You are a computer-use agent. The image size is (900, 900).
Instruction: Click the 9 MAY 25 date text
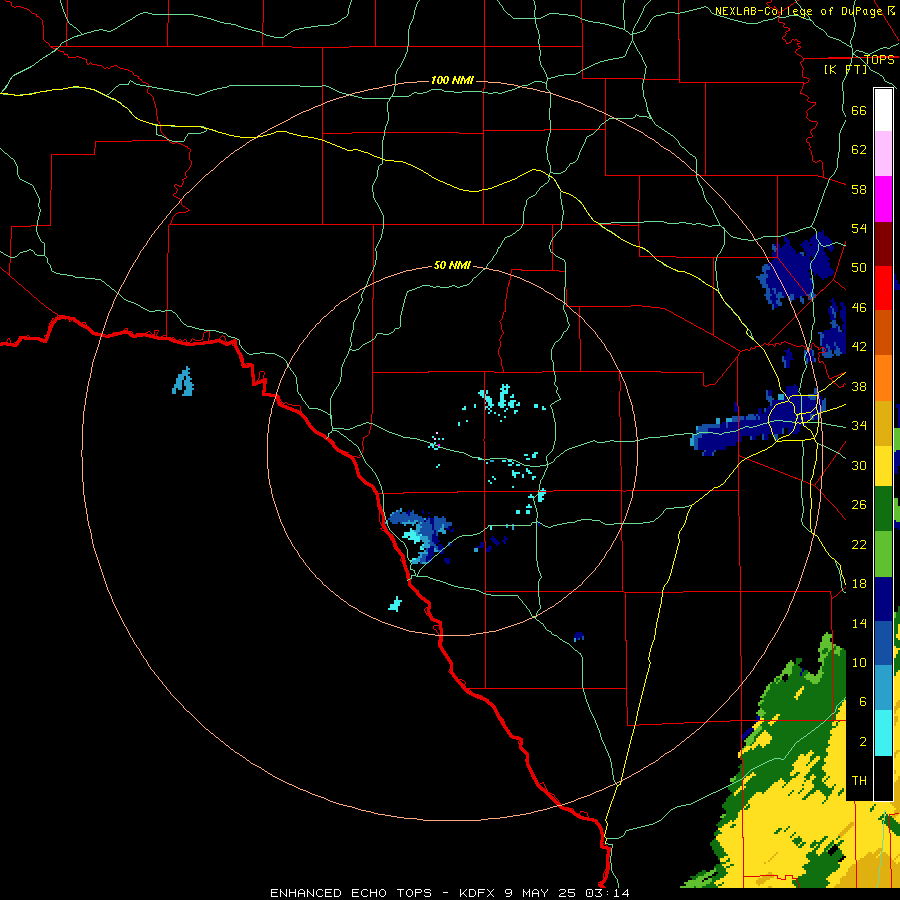click(x=540, y=893)
